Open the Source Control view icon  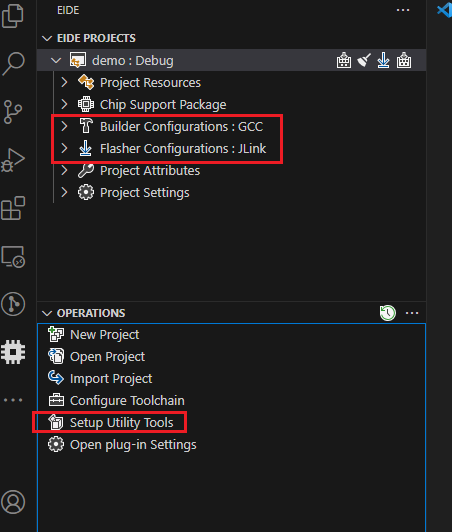pyautogui.click(x=13, y=112)
